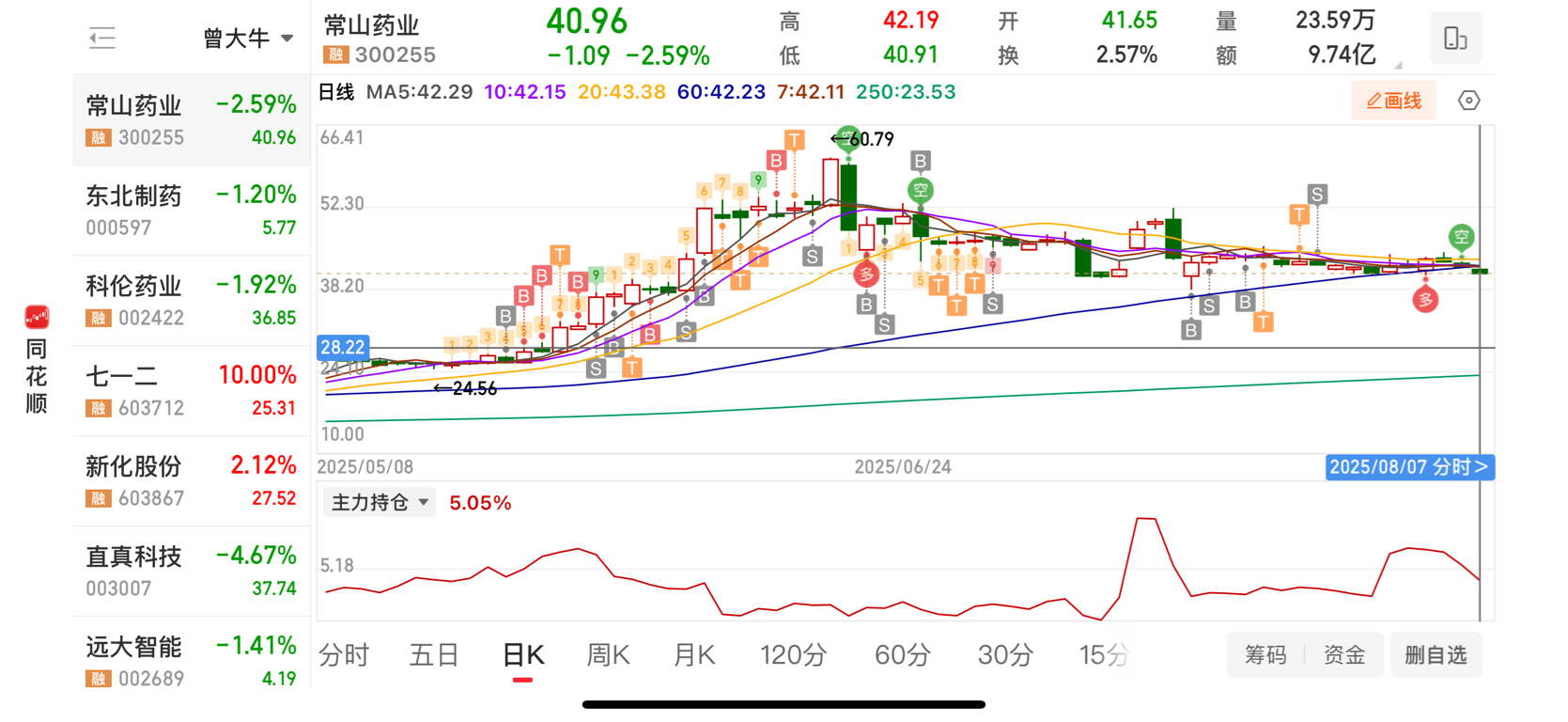The height and width of the screenshot is (722, 1568).
Task: Open 2025/08/07 分时 link
Action: click(1410, 467)
